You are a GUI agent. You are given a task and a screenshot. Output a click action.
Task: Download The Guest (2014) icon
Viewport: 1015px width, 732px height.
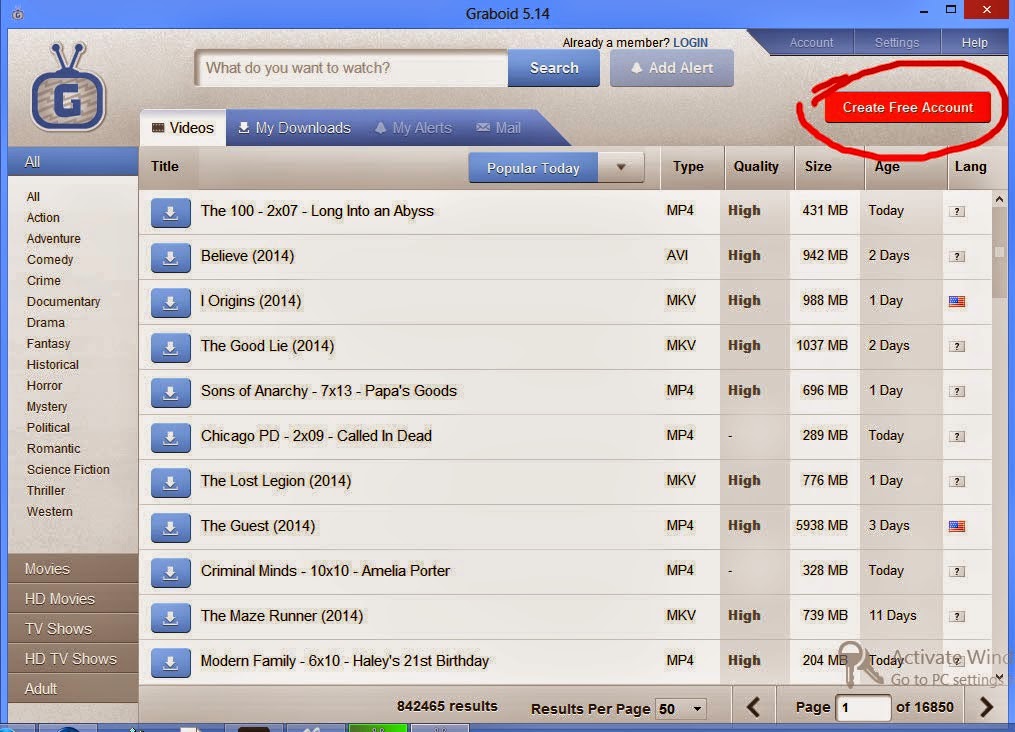170,527
